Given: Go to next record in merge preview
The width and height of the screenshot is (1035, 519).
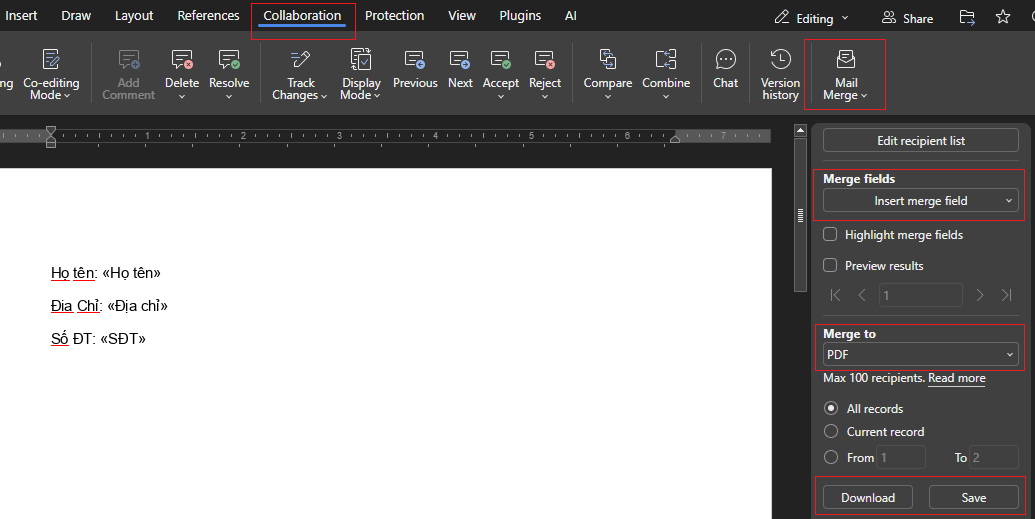Looking at the screenshot, I should pyautogui.click(x=980, y=295).
